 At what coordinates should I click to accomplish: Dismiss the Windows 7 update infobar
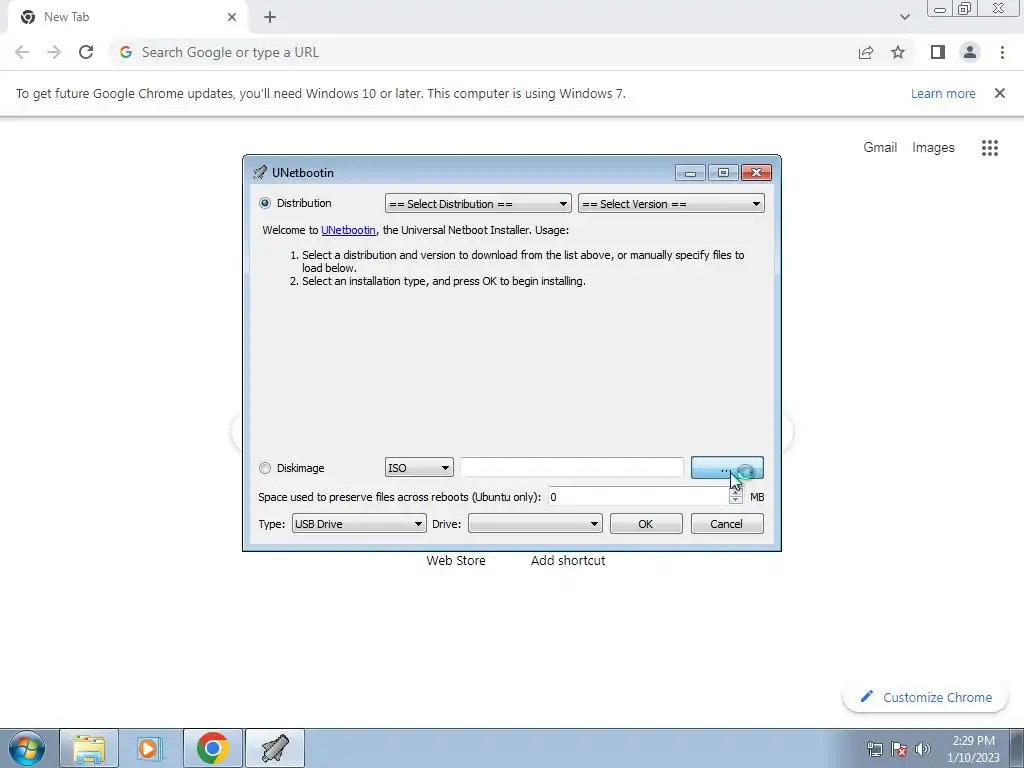pos(999,93)
